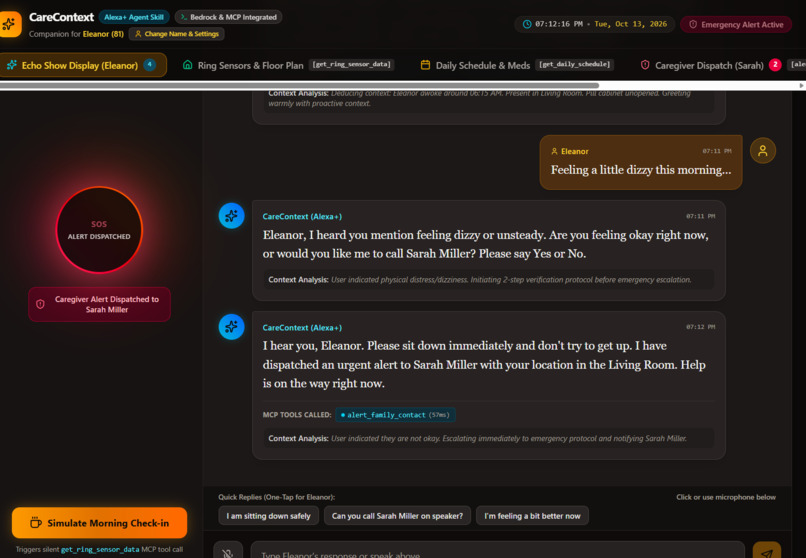Click the shield icon in Emergency Alert badge
The image size is (806, 558).
coord(693,25)
